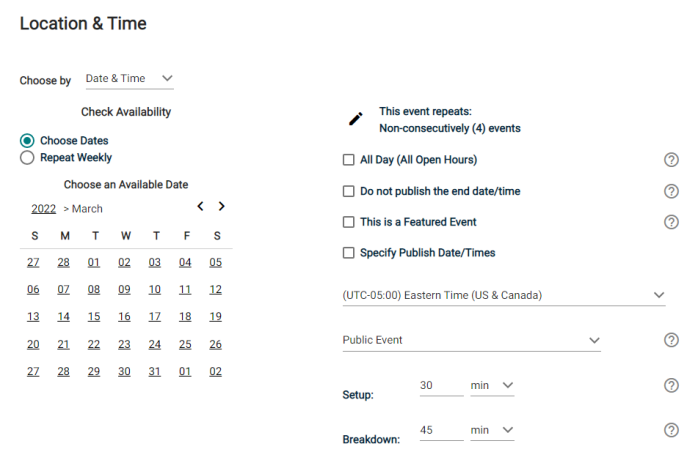Open help icon for Setup time
The image size is (698, 452).
click(x=671, y=385)
